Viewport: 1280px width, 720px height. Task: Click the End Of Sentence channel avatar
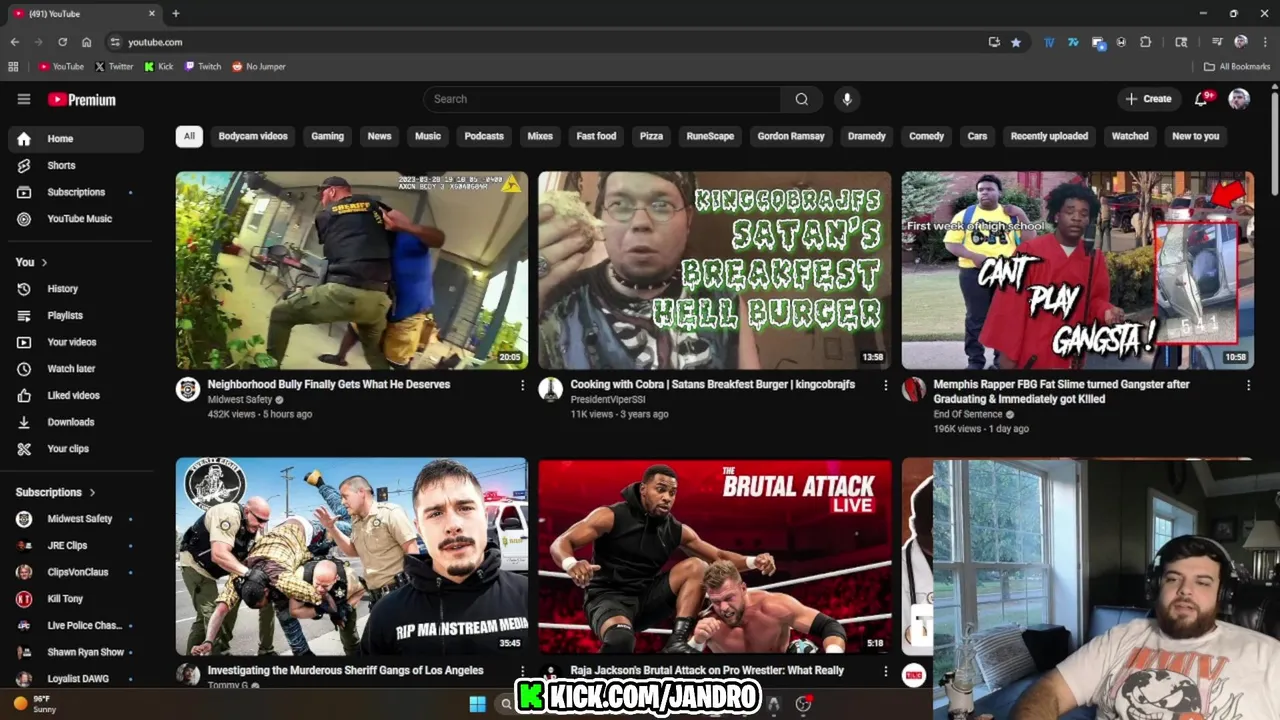click(x=914, y=390)
